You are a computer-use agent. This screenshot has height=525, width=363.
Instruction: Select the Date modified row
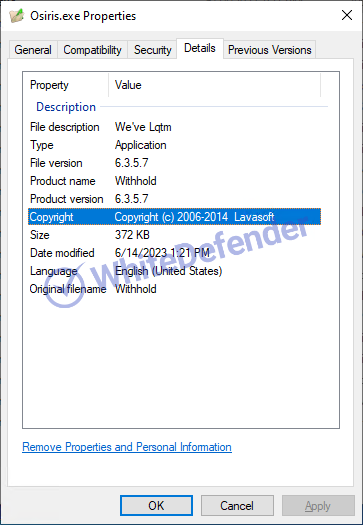(174, 253)
